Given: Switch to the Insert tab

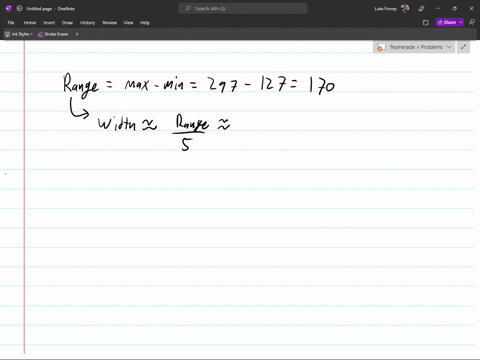Looking at the screenshot, I should click(49, 23).
